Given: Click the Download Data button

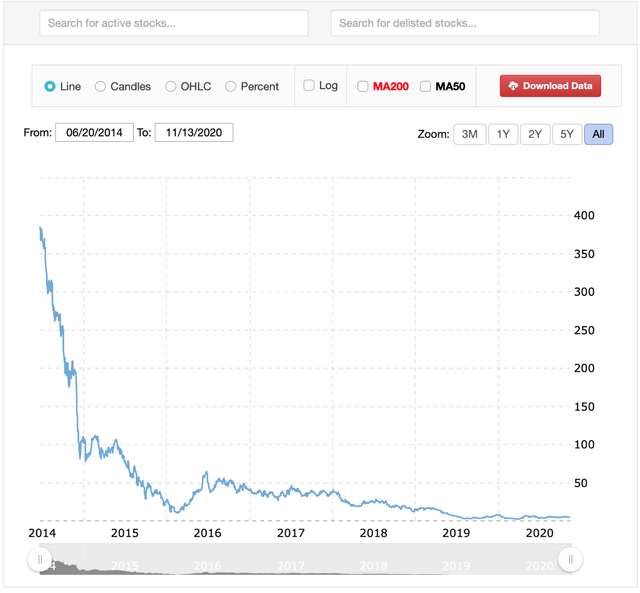Looking at the screenshot, I should point(550,86).
